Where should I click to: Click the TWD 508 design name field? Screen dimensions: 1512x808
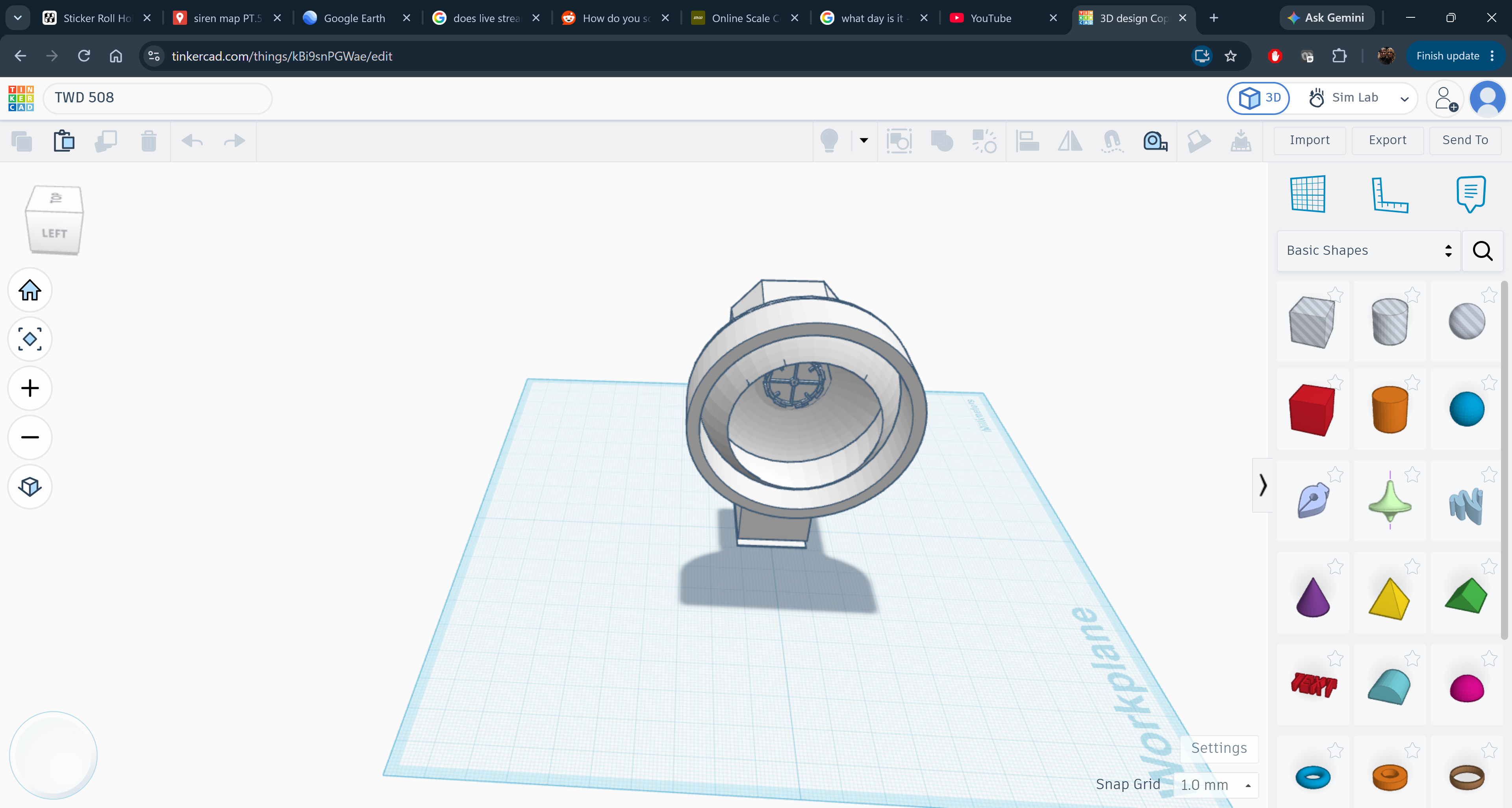(x=157, y=98)
